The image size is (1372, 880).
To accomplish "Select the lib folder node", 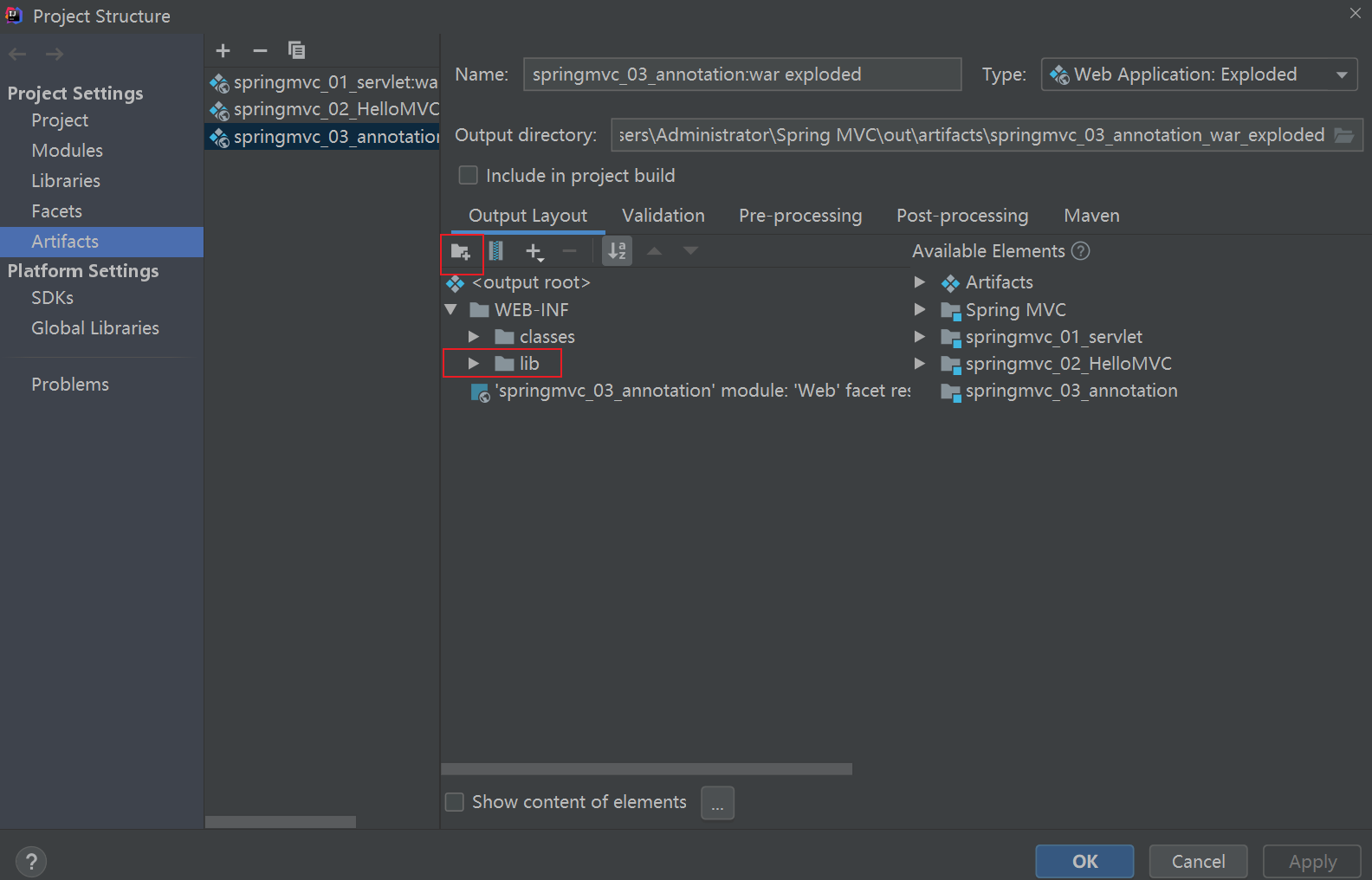I will pos(516,364).
